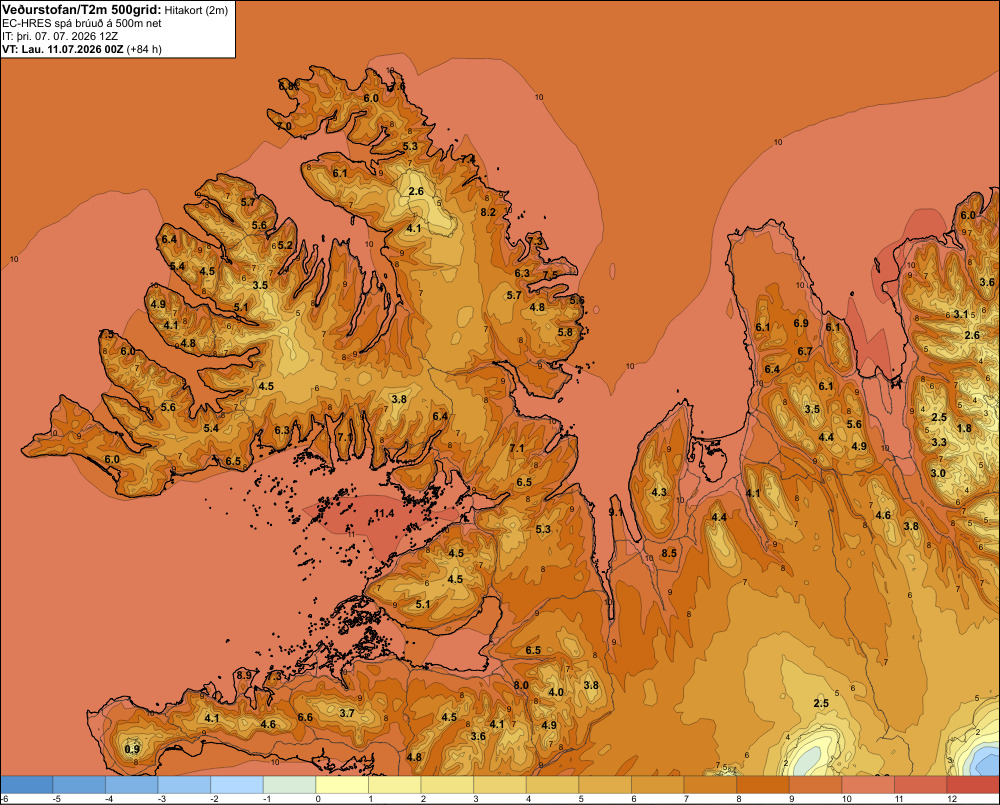Select the 9.1 temperature label
Screen dimensions: 1000x805
[616, 512]
